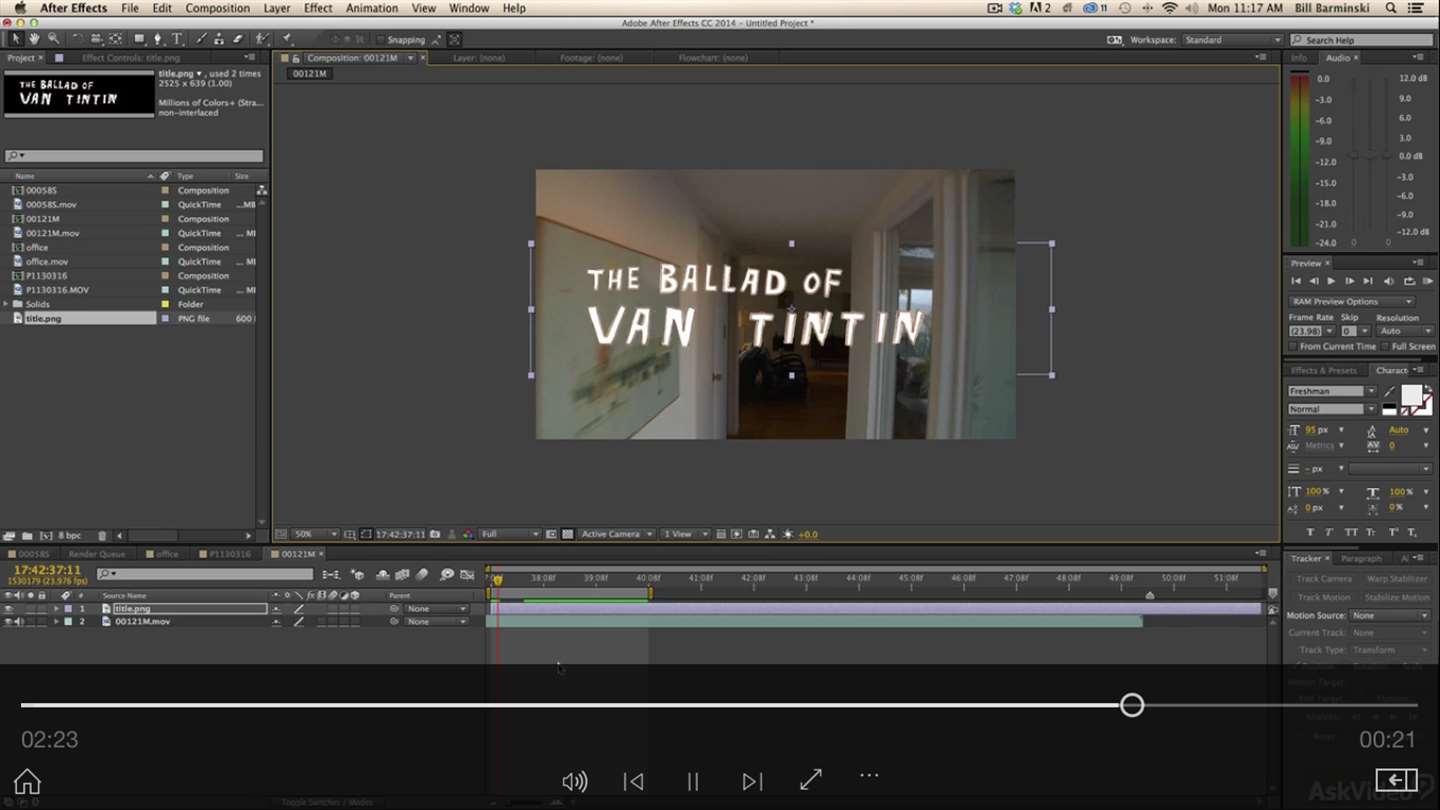The width and height of the screenshot is (1440, 810).
Task: Select the Pen tool
Action: pos(157,39)
